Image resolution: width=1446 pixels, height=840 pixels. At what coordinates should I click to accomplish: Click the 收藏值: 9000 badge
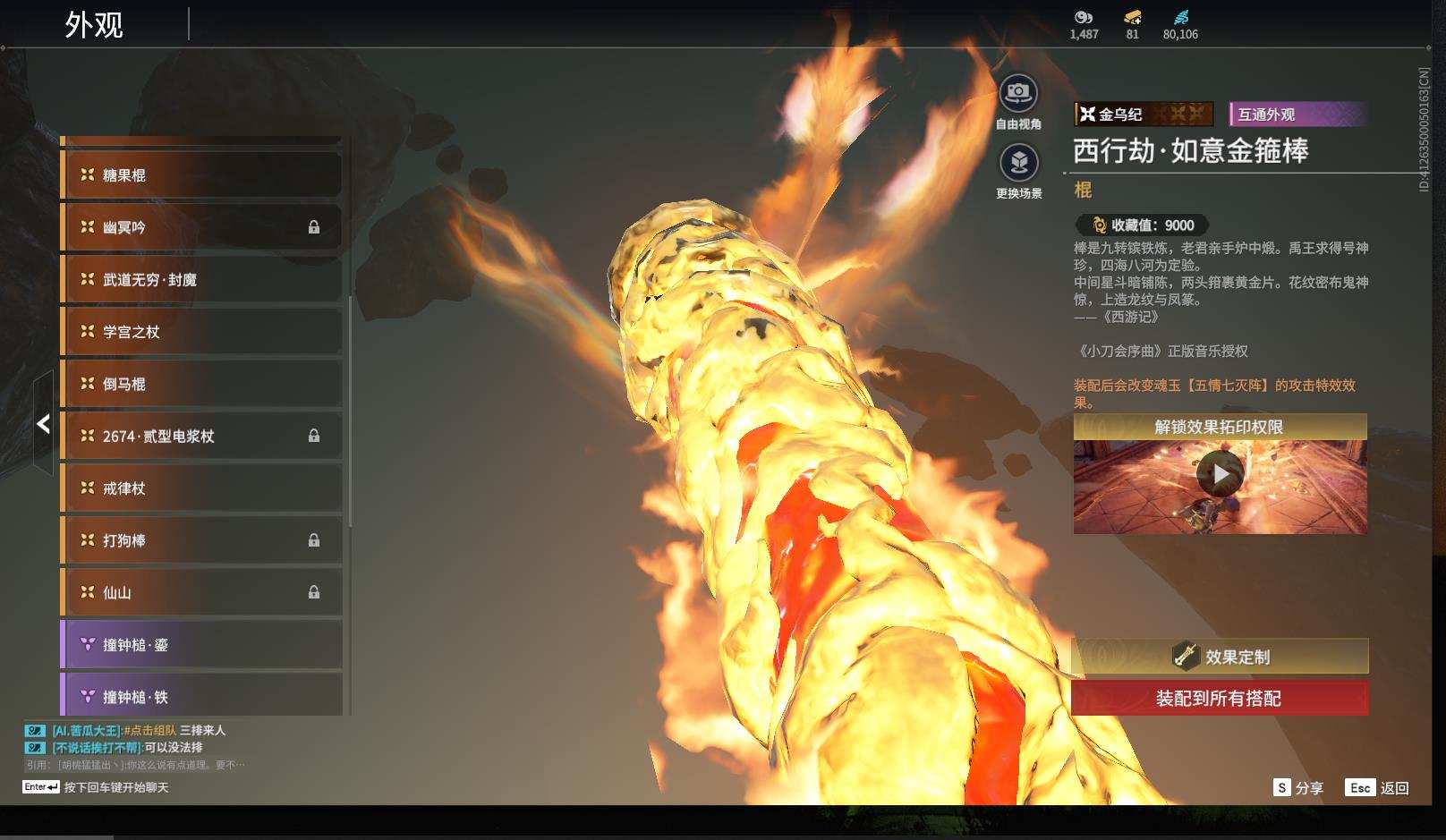click(x=1143, y=225)
